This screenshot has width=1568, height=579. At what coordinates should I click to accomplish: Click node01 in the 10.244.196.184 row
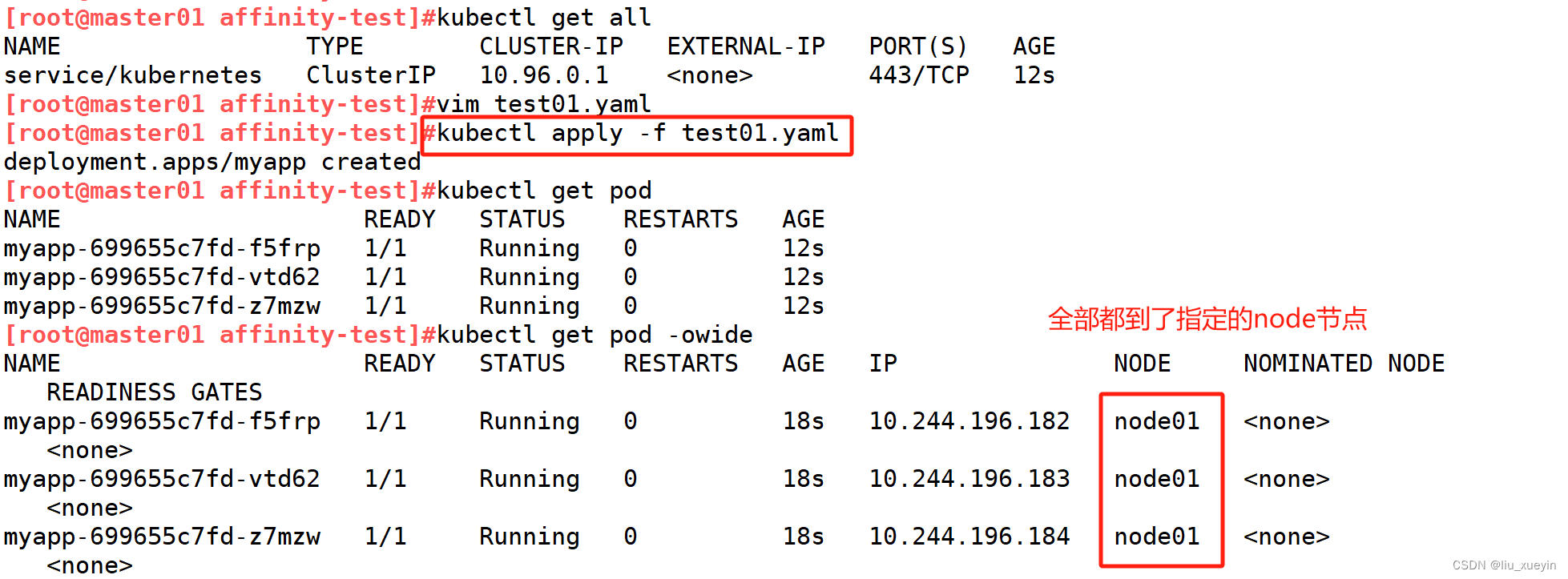(x=1156, y=537)
